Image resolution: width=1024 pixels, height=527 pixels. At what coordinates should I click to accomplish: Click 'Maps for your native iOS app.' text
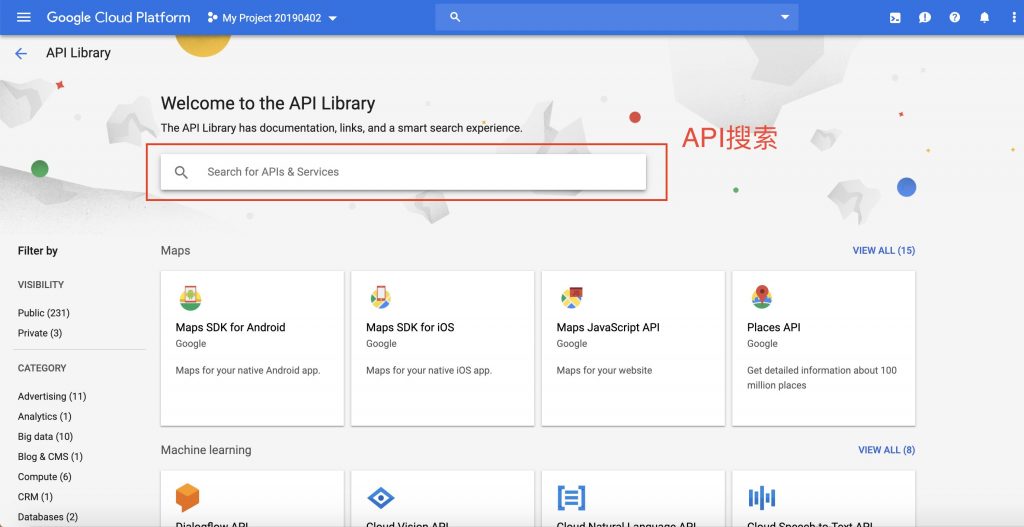pos(429,370)
